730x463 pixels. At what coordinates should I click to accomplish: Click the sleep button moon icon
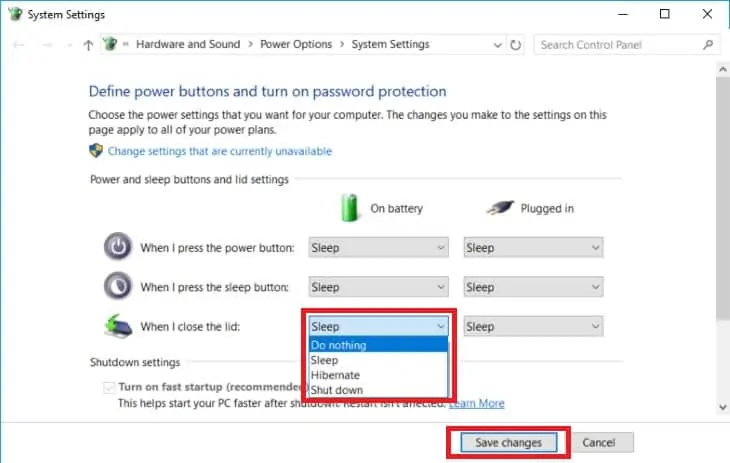tap(118, 286)
